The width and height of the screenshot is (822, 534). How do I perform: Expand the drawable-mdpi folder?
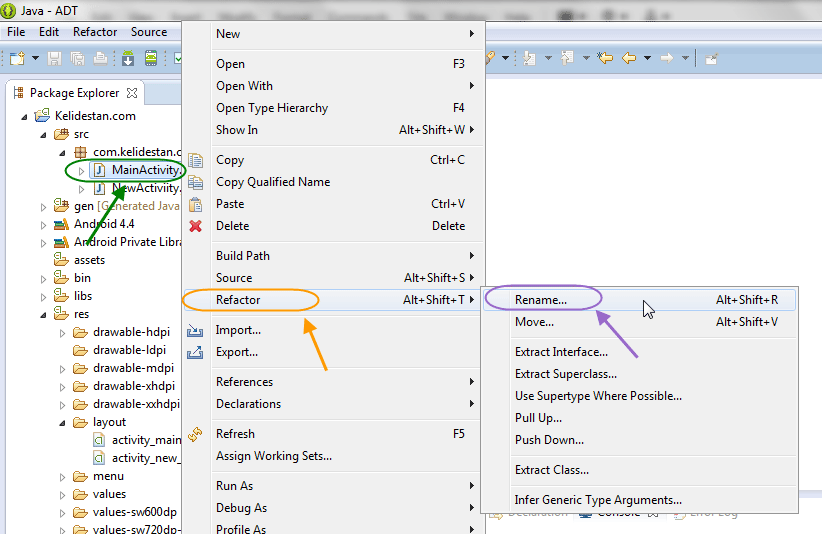(62, 369)
